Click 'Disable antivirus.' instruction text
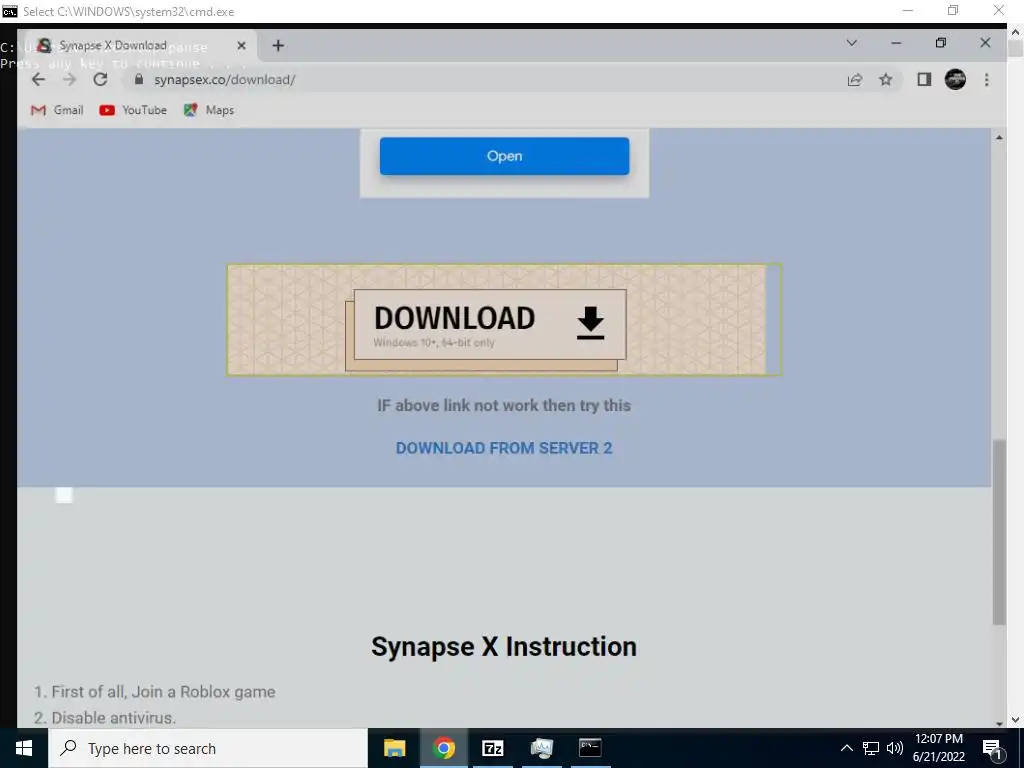 click(114, 718)
